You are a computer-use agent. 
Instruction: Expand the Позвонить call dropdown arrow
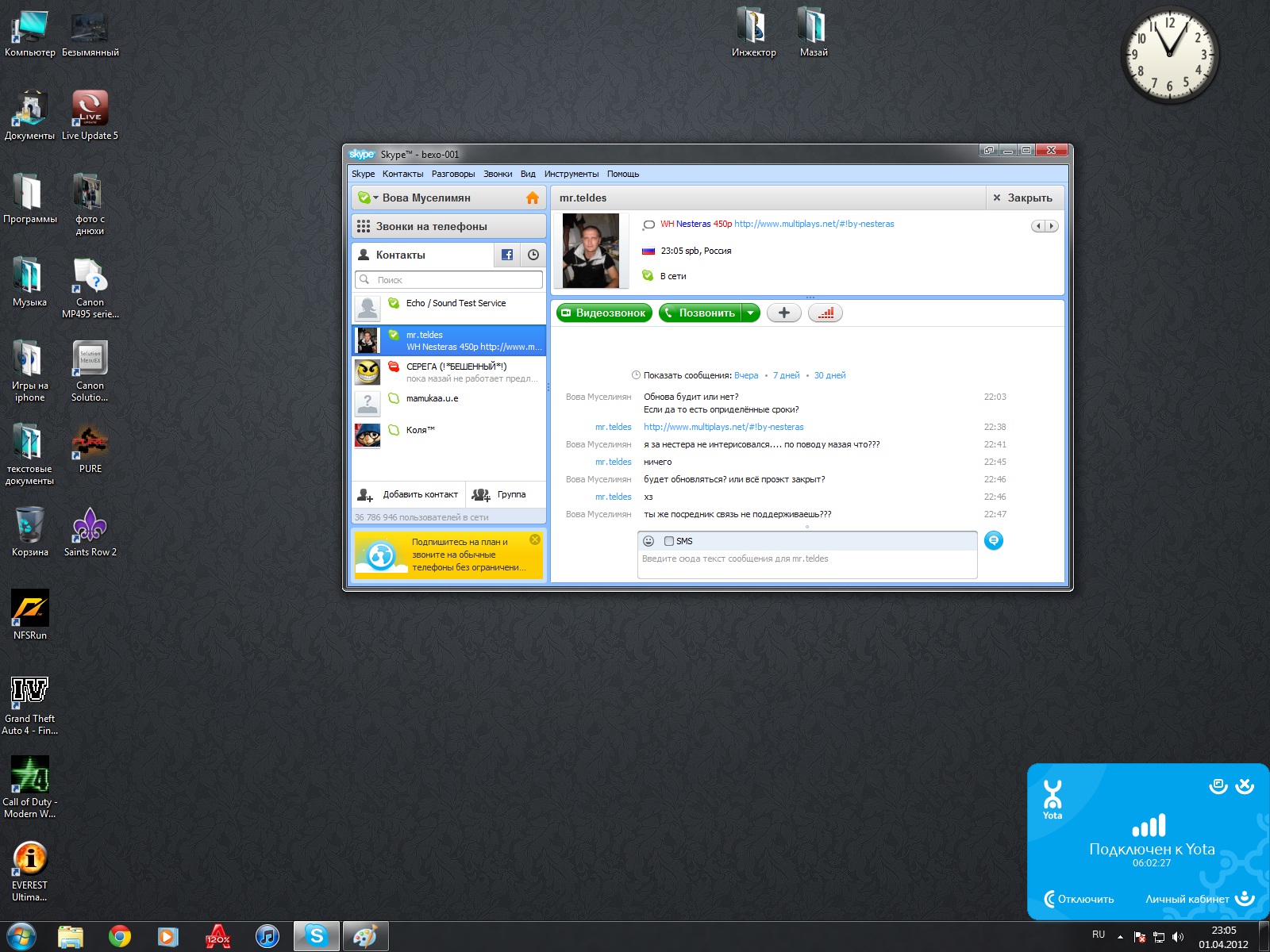[x=751, y=313]
